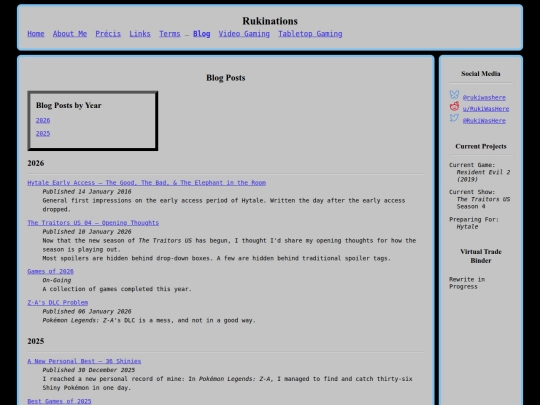
Task: Click the Social Media heading
Action: click(481, 74)
